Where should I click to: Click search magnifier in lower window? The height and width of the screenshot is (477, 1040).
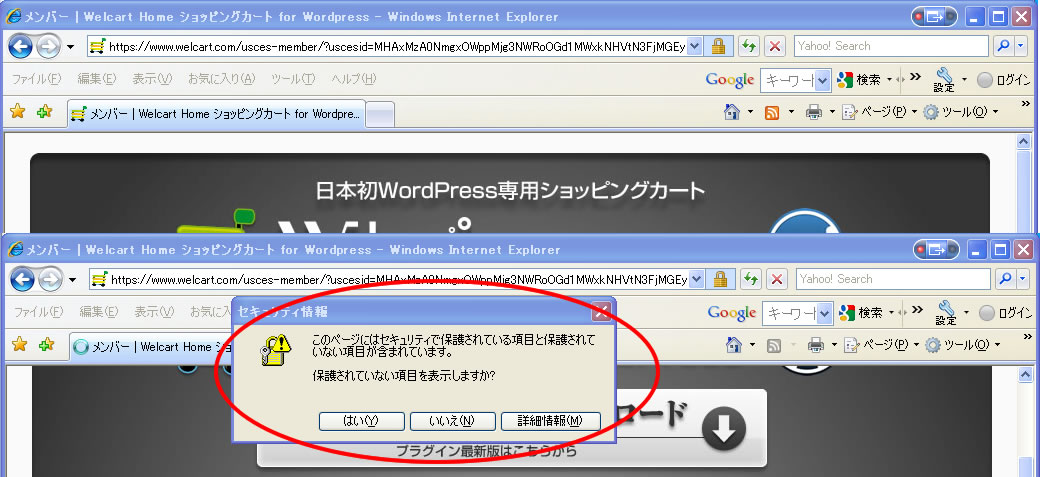tap(1006, 279)
